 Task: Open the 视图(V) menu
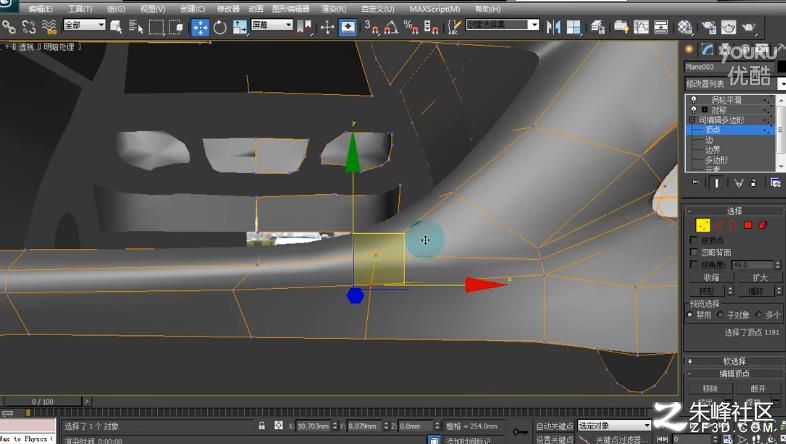point(152,9)
